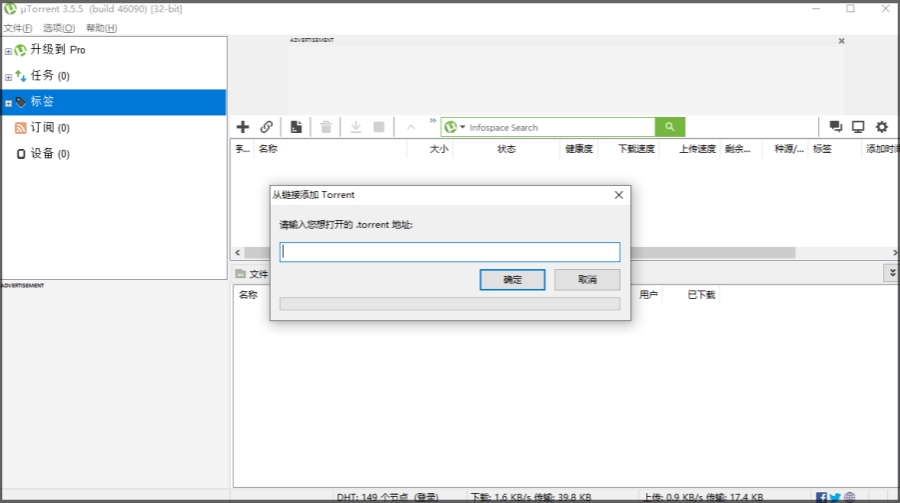900x503 pixels.
Task: Click the Create New Torrent icon
Action: (296, 127)
